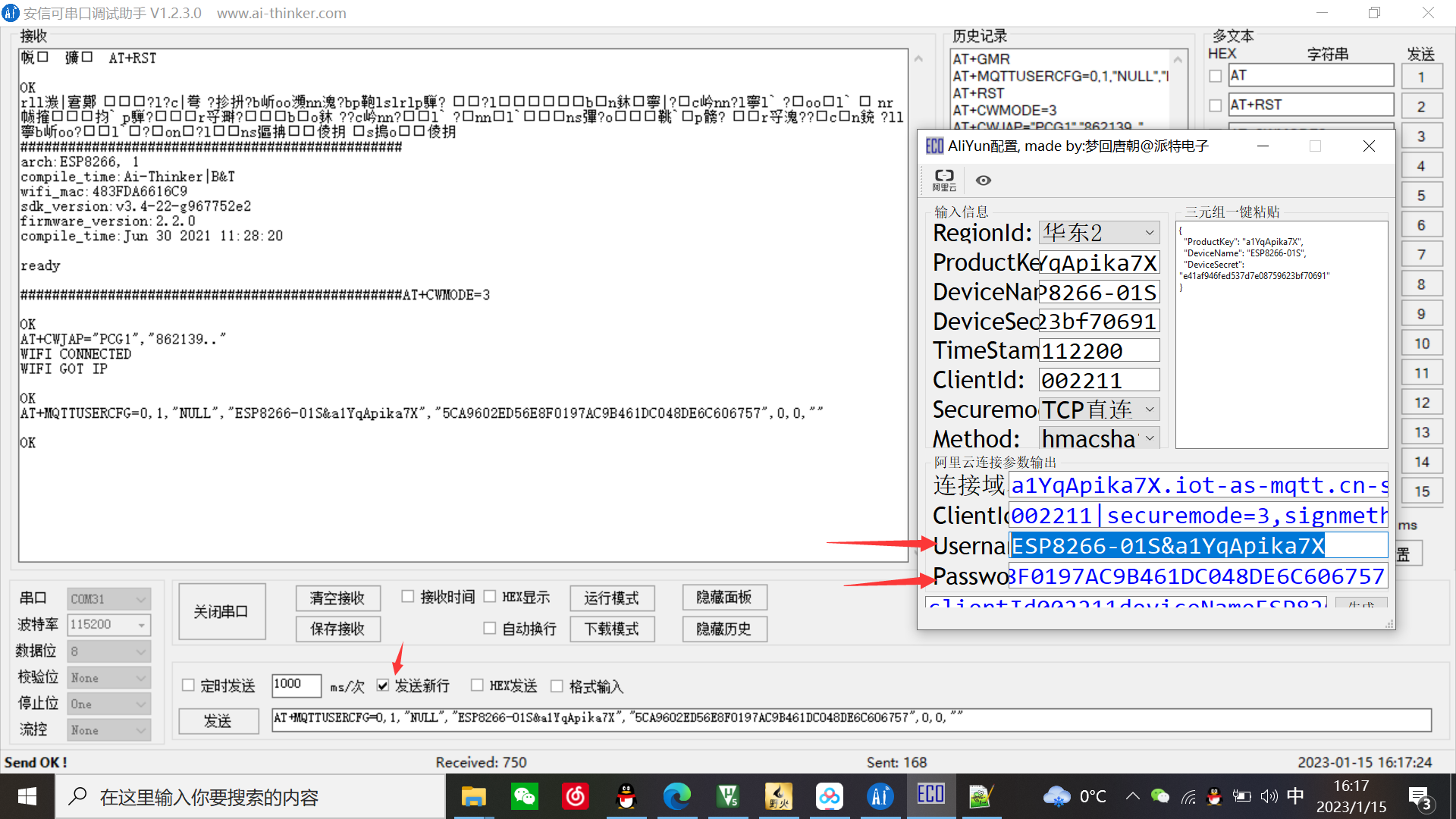
Task: Open the Securemode TCP直连 dropdown
Action: pos(1099,409)
